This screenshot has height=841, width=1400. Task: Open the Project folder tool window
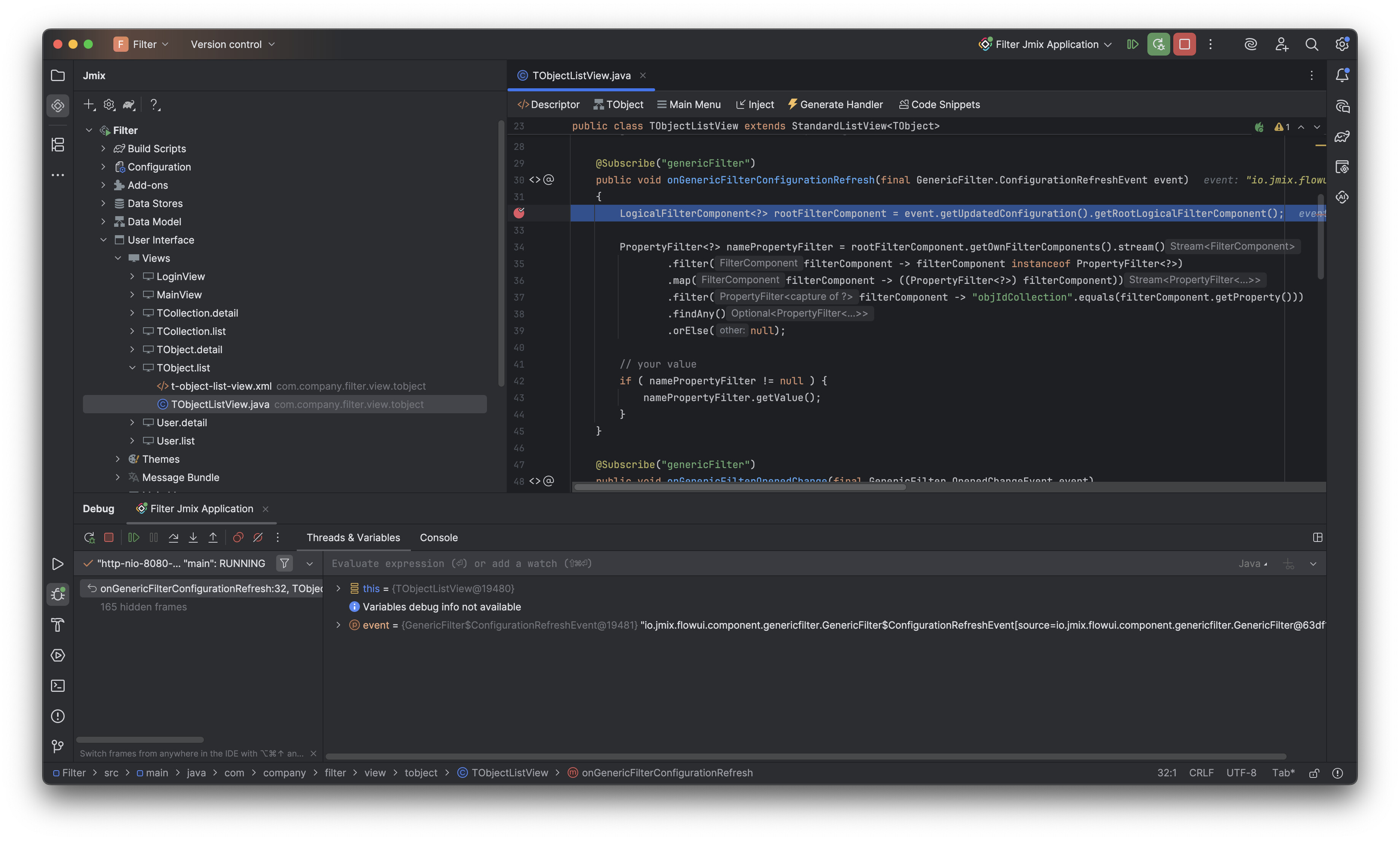[x=58, y=75]
